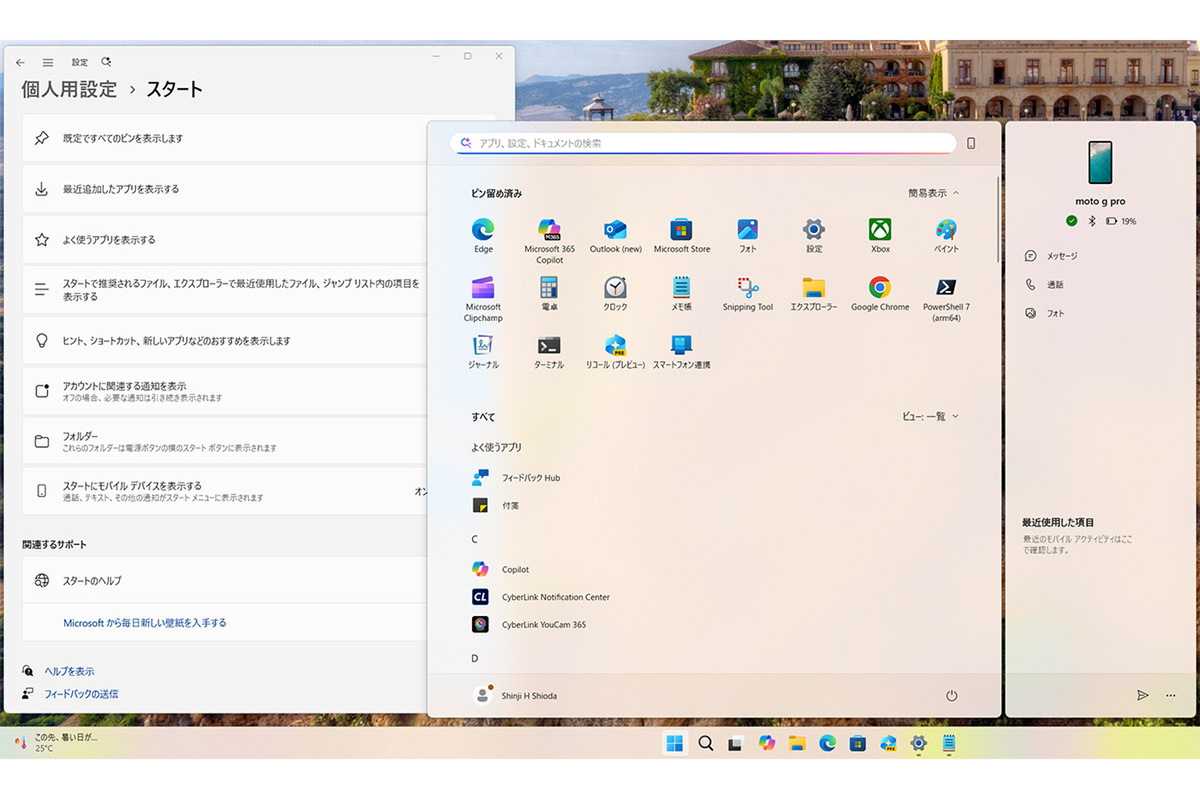Open the ペイント app icon

pos(946,230)
